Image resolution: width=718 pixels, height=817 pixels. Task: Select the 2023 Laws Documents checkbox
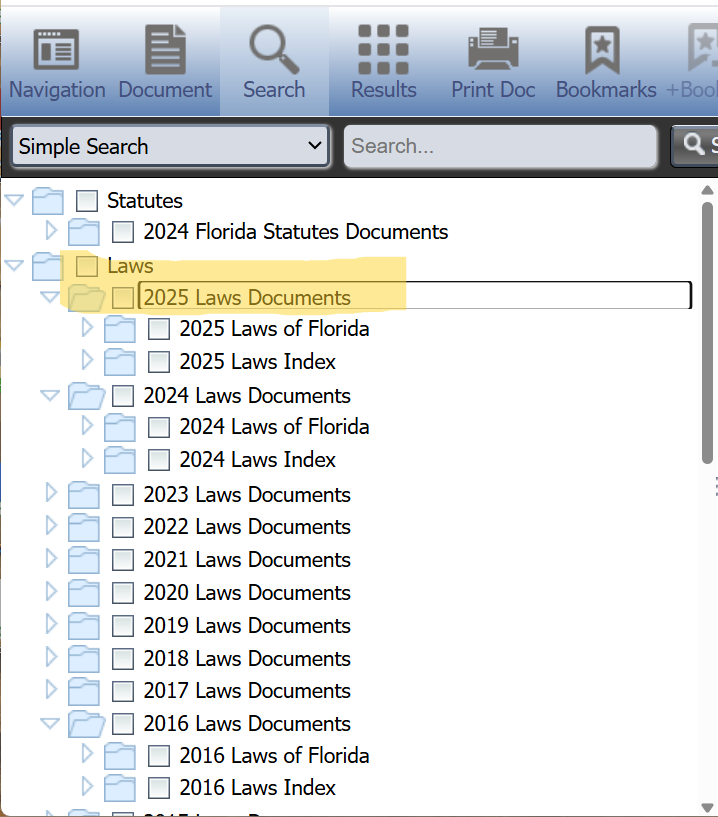122,495
